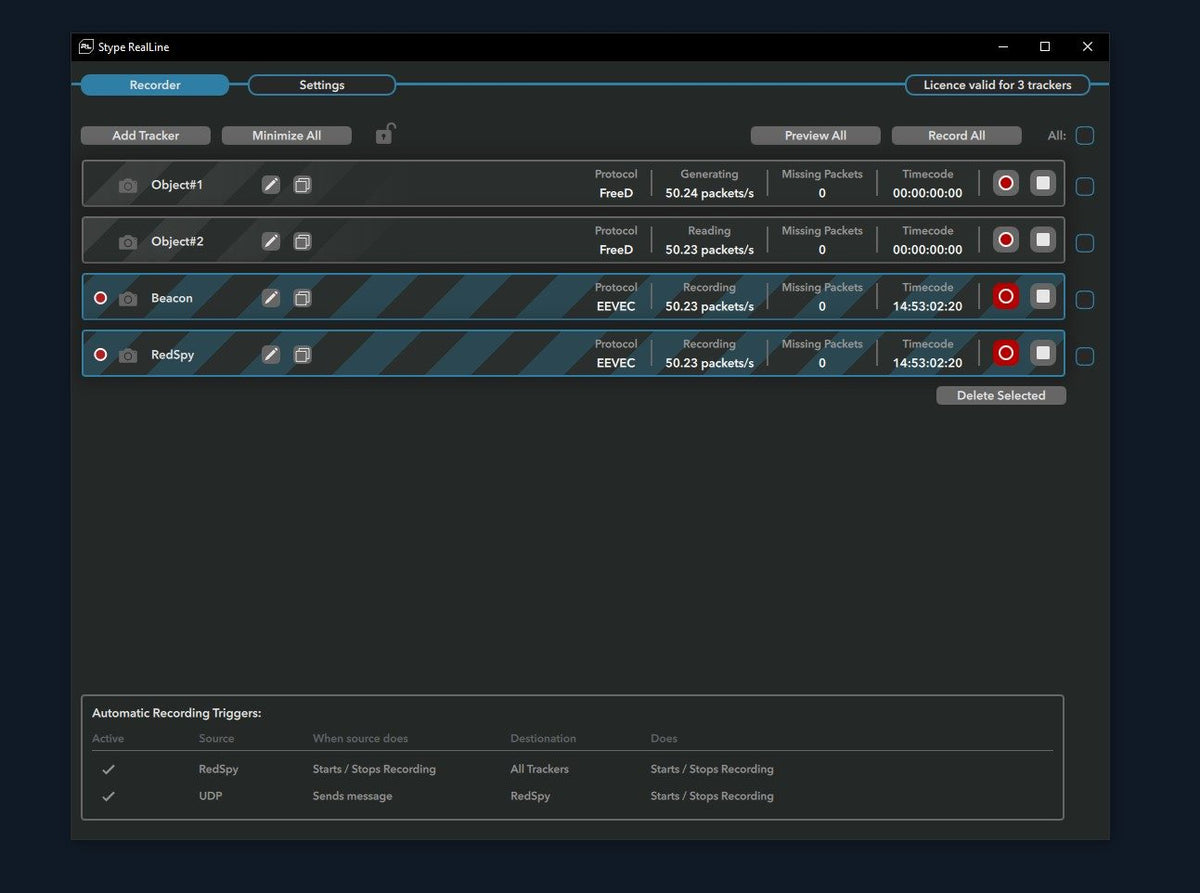
Task: Stop Object#2 with the stop button
Action: 1043,240
